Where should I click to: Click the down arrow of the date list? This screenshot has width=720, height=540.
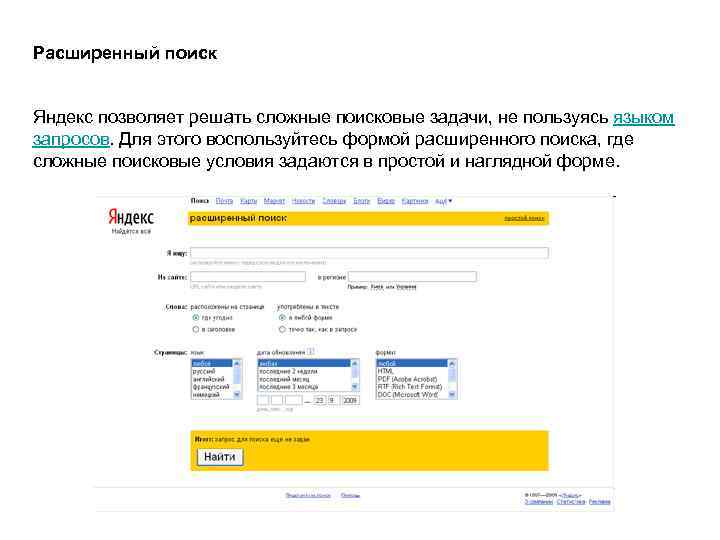pos(354,387)
